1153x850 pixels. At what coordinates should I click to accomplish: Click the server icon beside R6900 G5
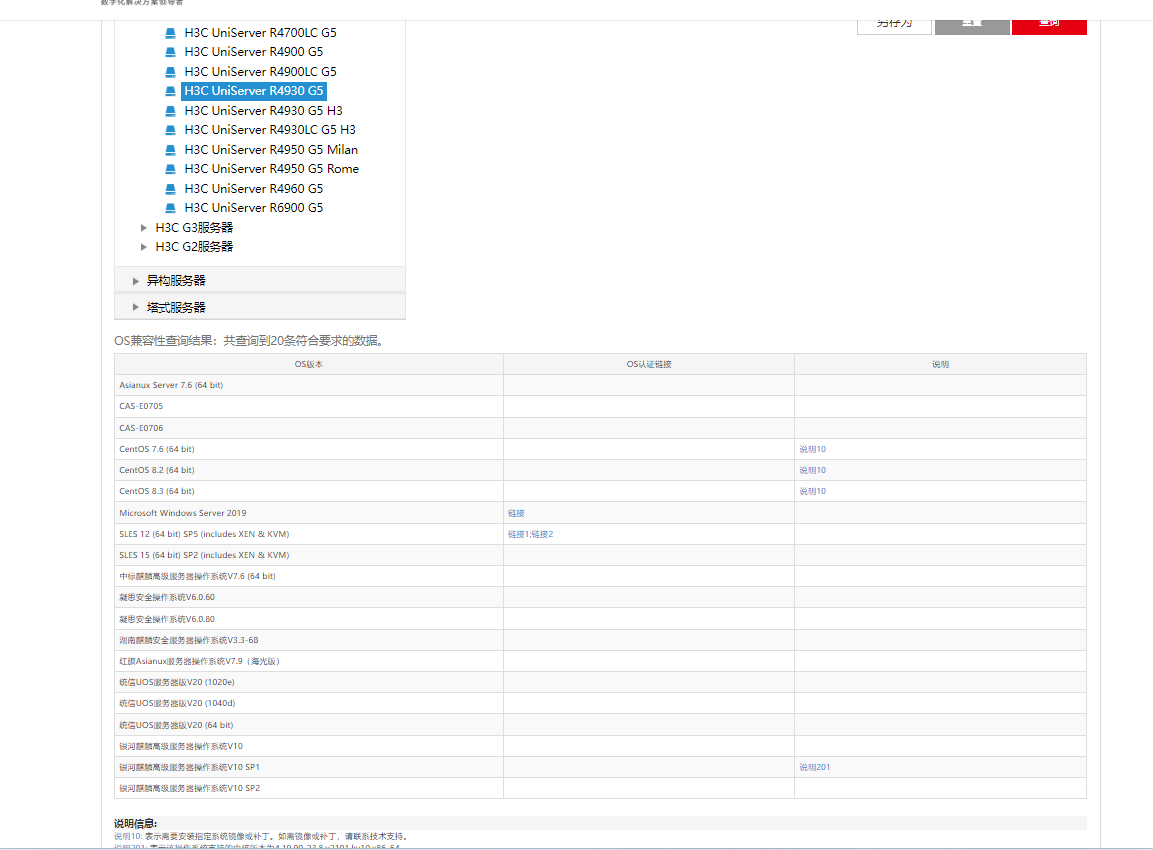(171, 208)
